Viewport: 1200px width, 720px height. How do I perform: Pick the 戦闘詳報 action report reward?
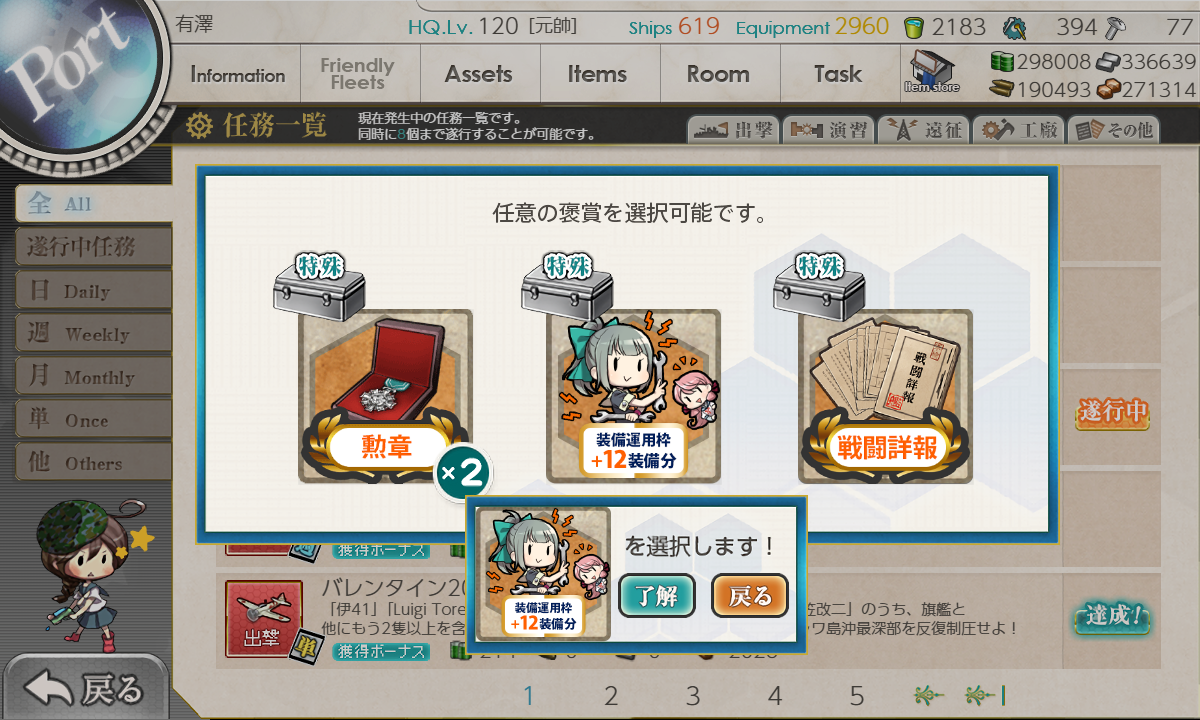coord(885,397)
